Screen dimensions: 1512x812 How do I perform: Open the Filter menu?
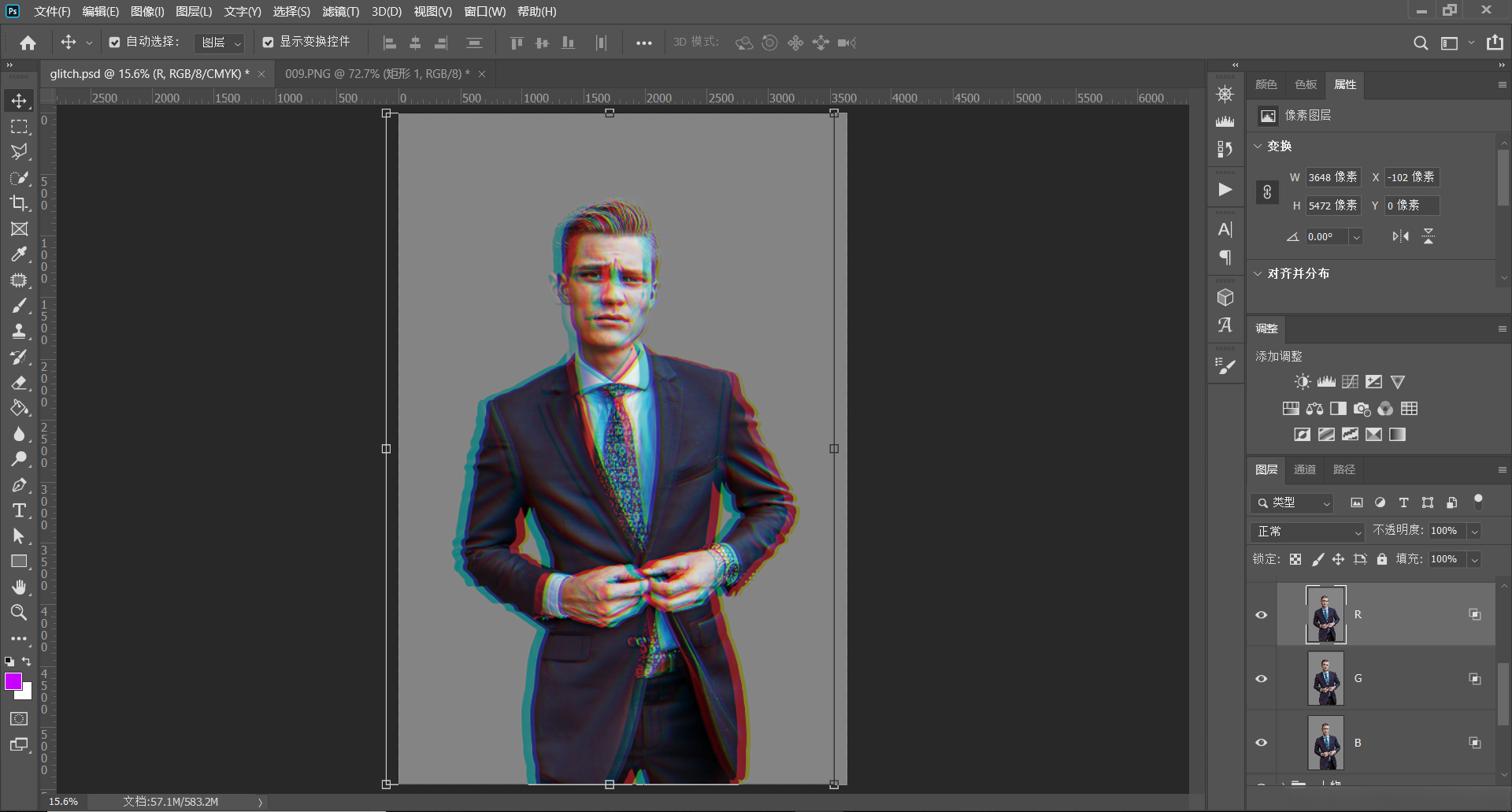(x=340, y=11)
